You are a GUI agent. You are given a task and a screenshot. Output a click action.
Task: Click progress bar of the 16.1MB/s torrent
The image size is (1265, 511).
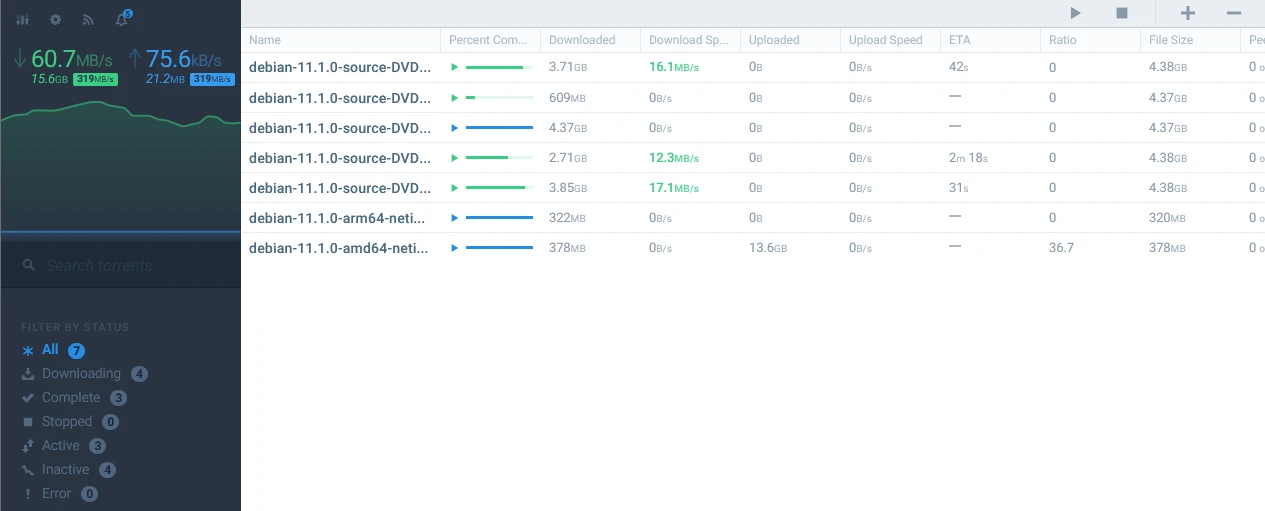pos(499,68)
